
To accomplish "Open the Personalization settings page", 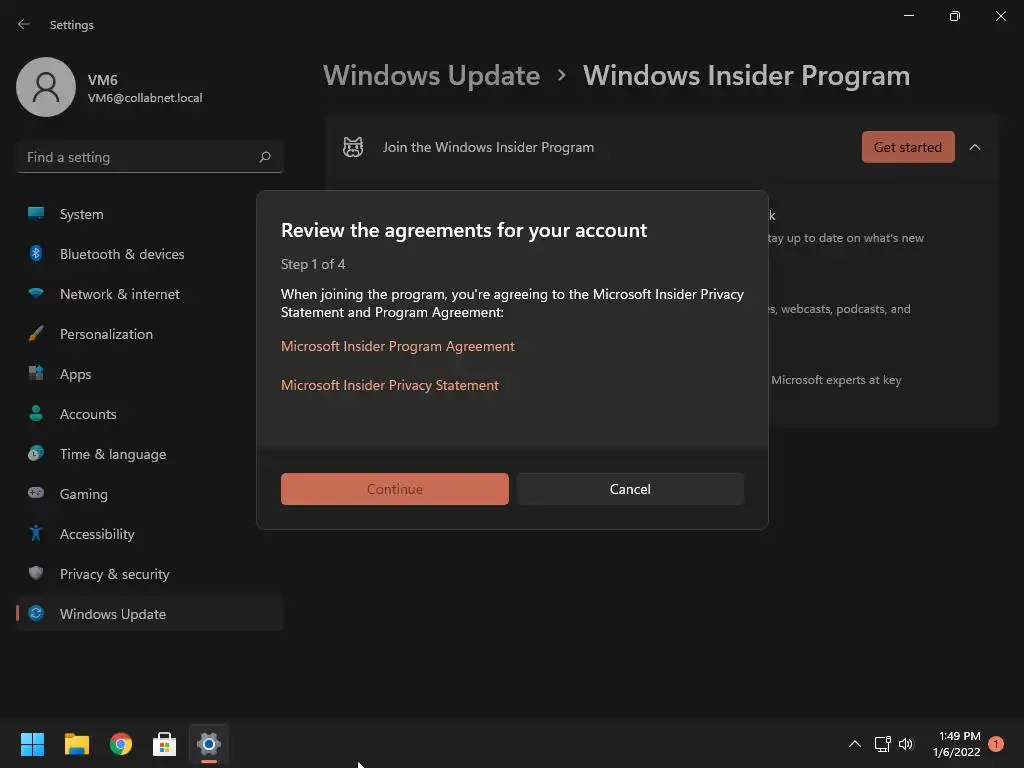I will (x=150, y=334).
